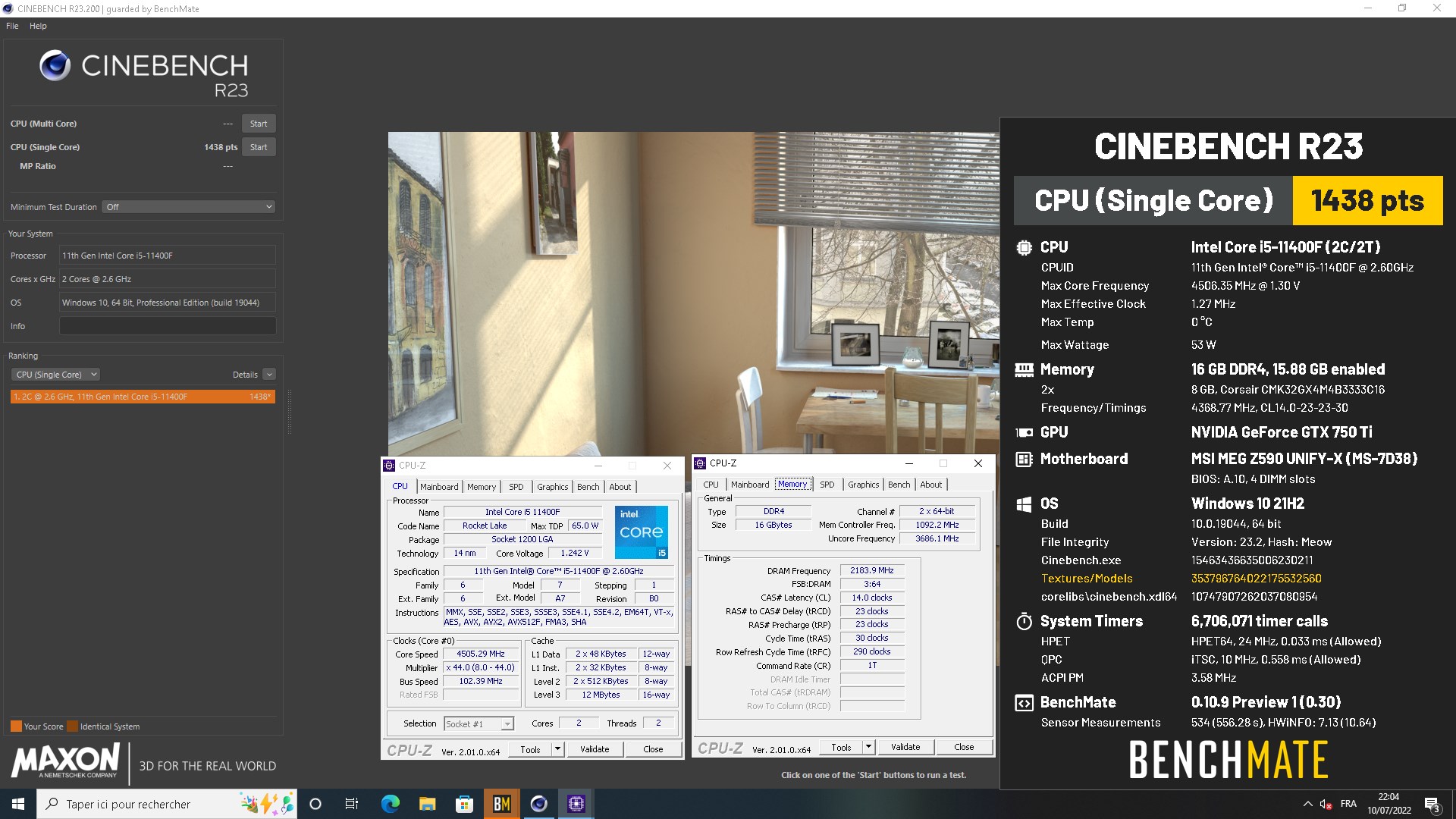Click Tools button in left CPU-Z
Viewport: 1456px width, 819px height.
(530, 749)
